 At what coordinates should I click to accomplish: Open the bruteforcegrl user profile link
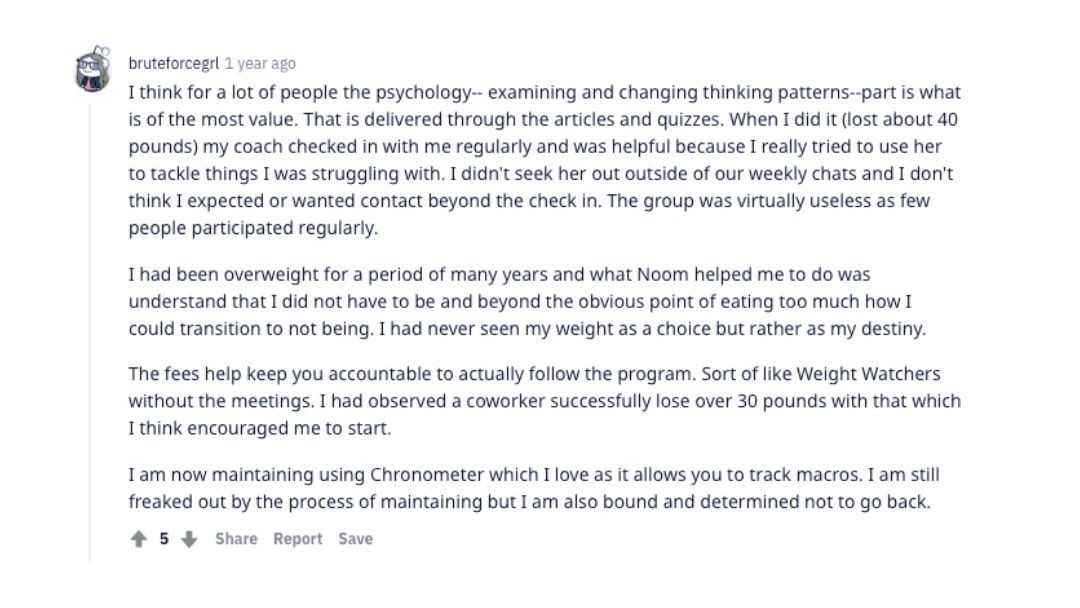coord(174,63)
